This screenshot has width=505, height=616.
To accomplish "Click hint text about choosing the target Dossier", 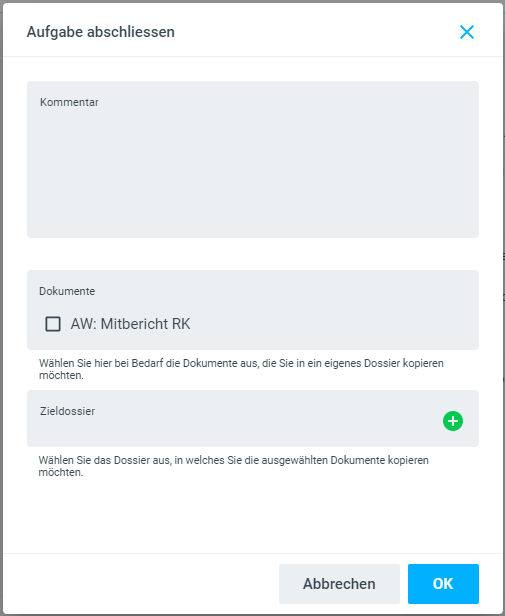I will click(x=233, y=466).
